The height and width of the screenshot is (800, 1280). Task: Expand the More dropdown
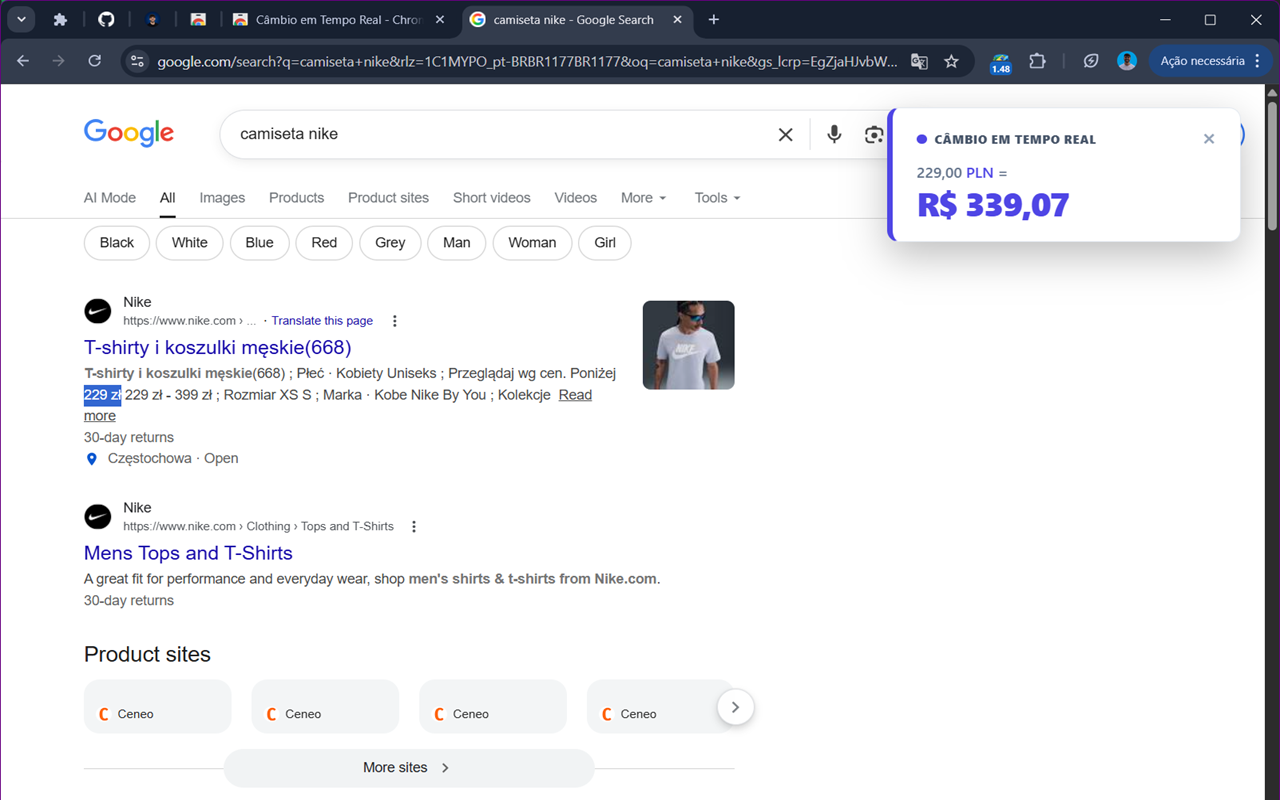(643, 198)
